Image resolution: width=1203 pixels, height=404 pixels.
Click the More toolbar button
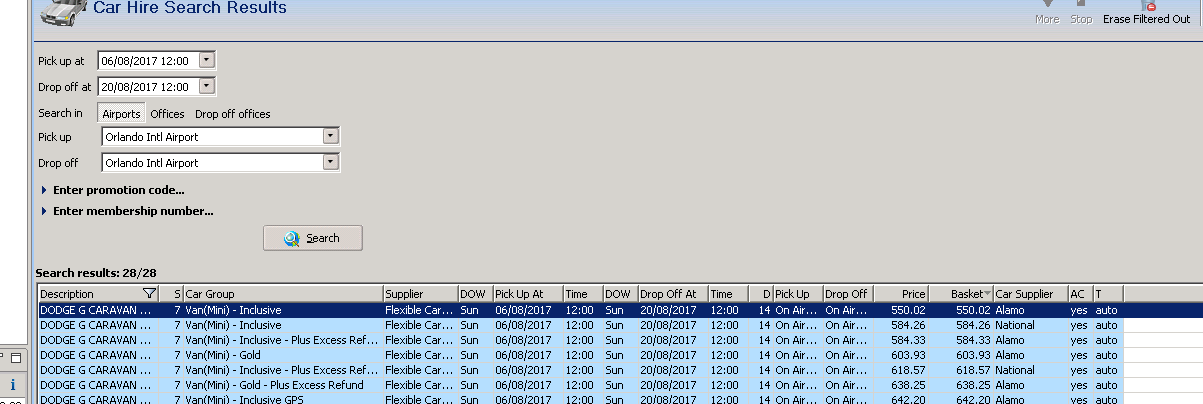[1047, 13]
